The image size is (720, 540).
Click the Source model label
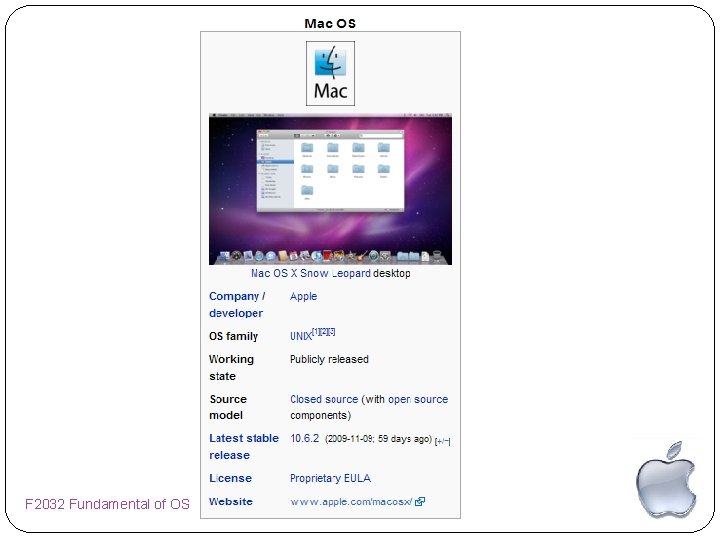coord(228,407)
